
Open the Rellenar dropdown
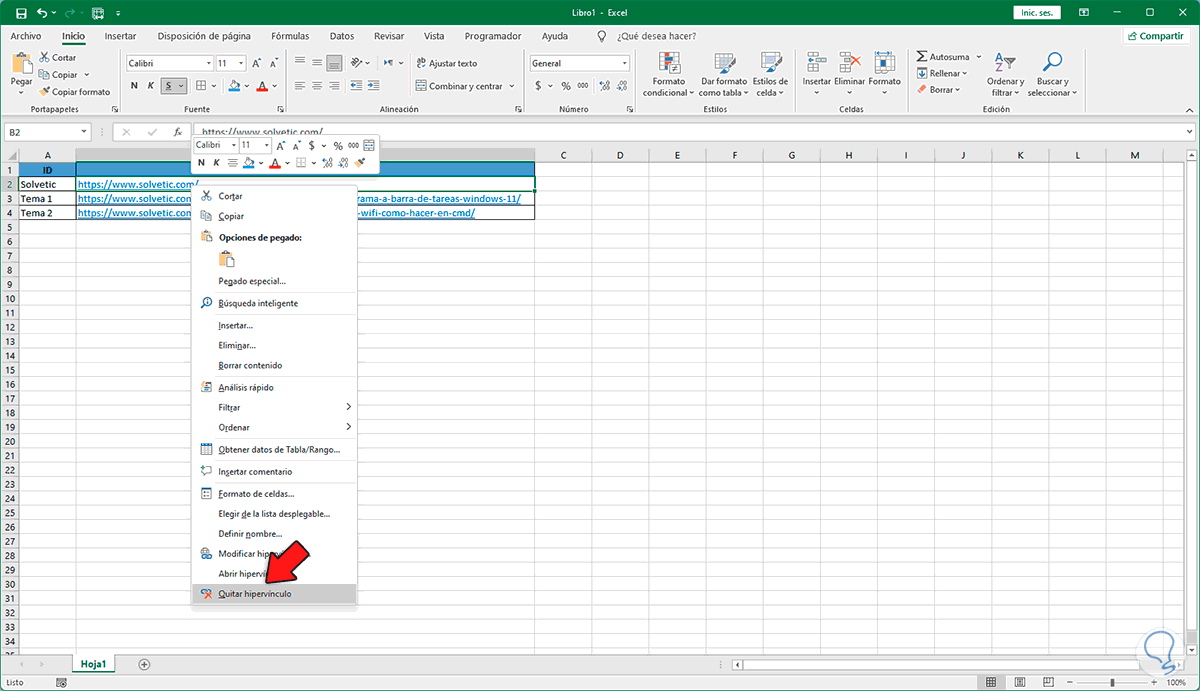pos(940,73)
